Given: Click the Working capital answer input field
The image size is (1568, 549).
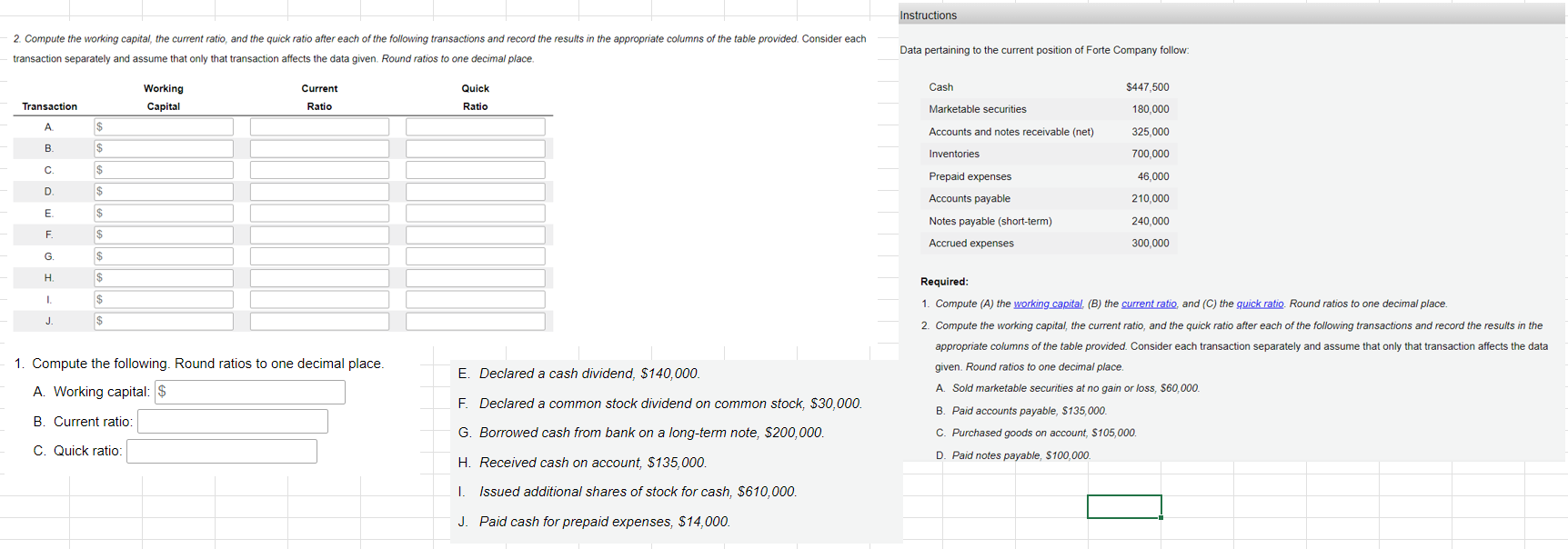Looking at the screenshot, I should click(x=249, y=392).
